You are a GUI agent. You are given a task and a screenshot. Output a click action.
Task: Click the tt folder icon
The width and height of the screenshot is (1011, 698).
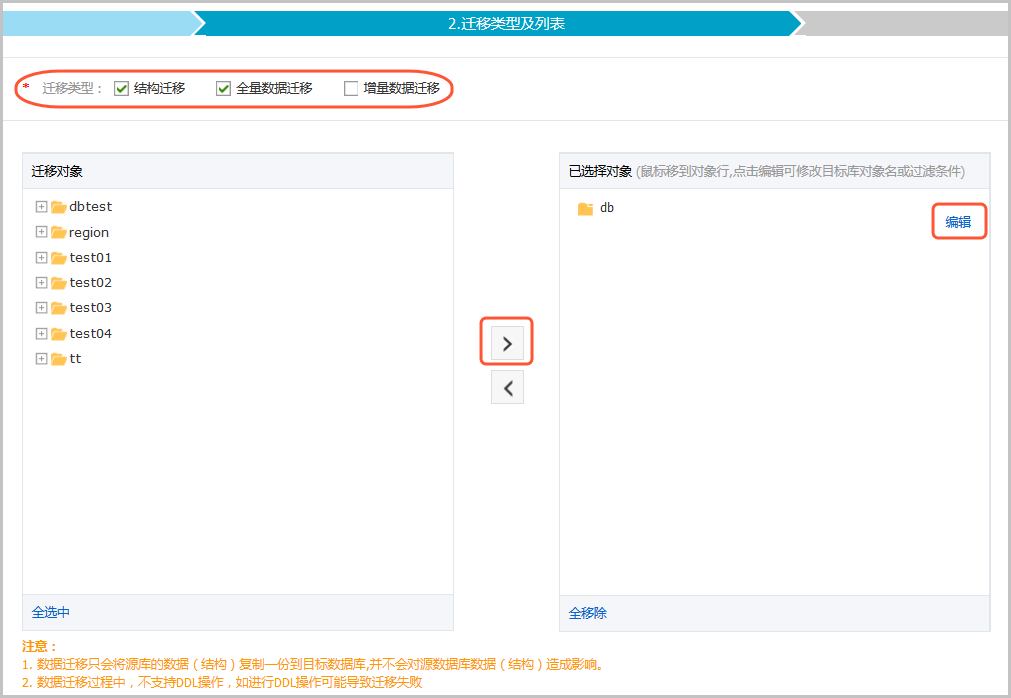tap(59, 359)
